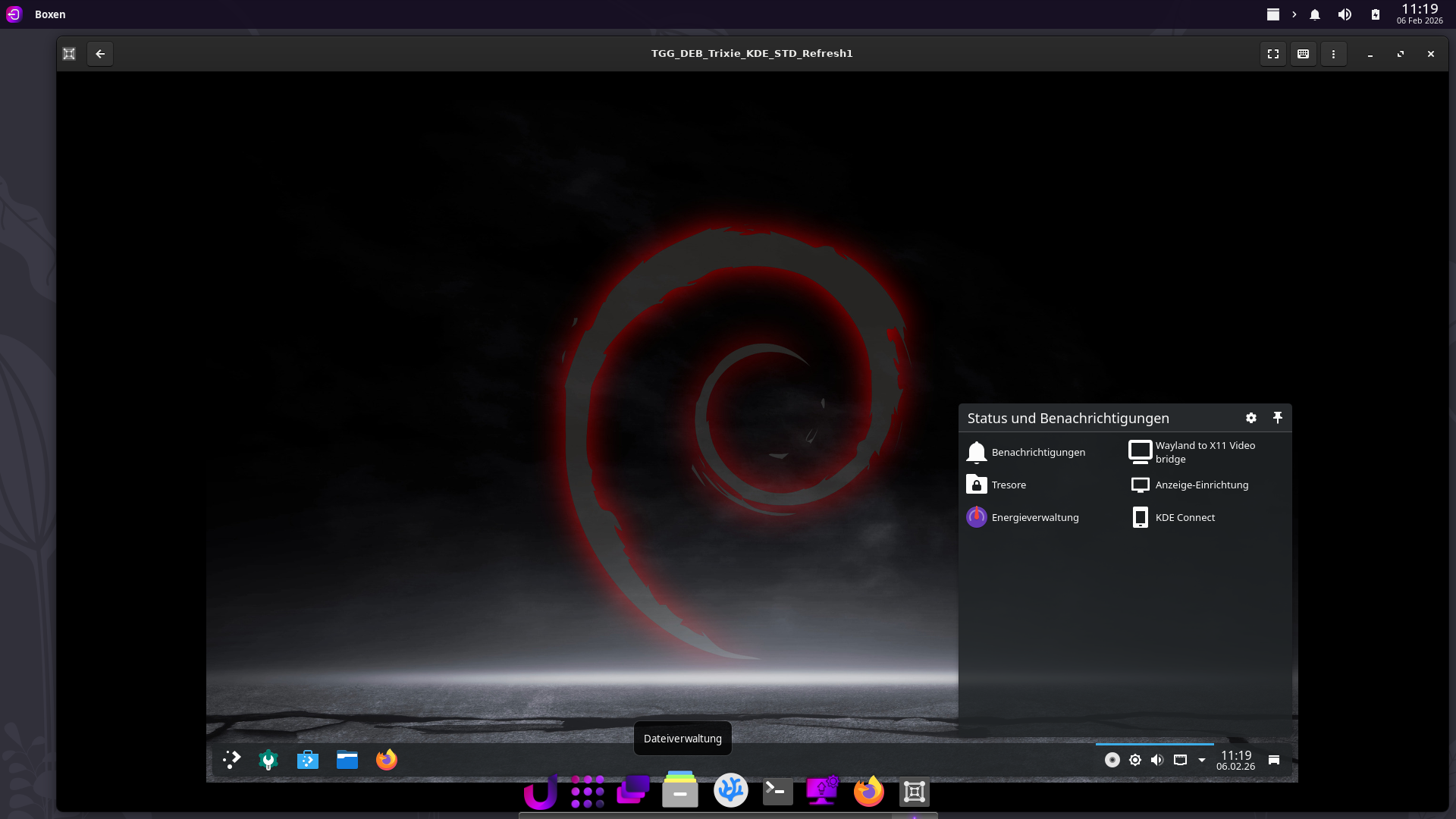Open the guest KDE application launcher
The image size is (1456, 819).
pos(231,760)
